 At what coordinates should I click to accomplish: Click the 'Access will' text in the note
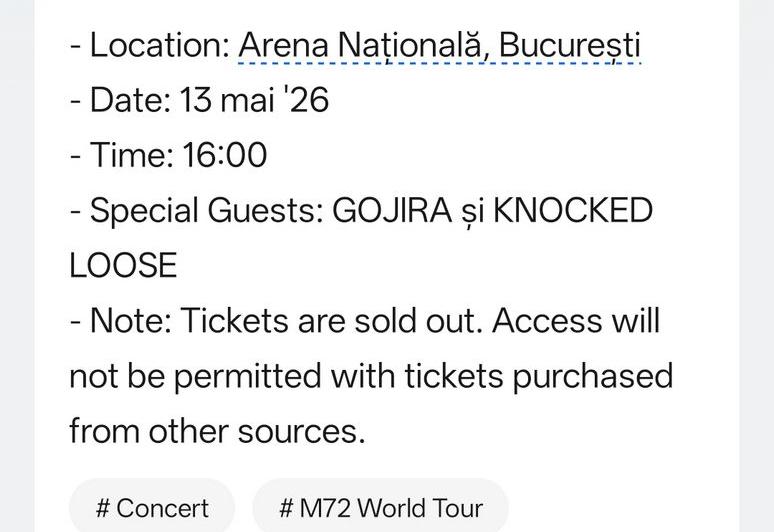tap(576, 321)
